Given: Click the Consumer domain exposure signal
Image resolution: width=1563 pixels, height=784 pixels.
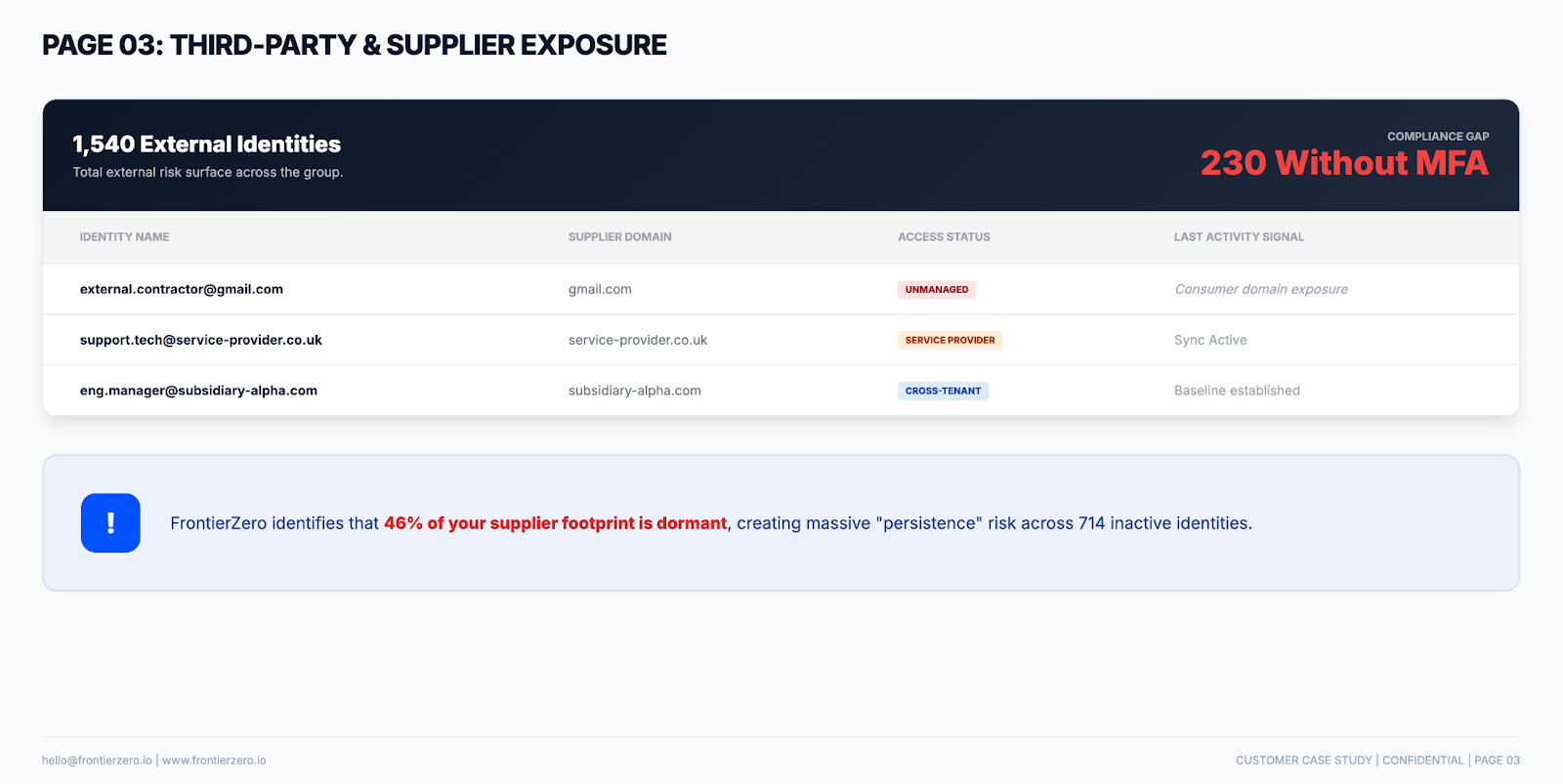Looking at the screenshot, I should tap(1260, 290).
